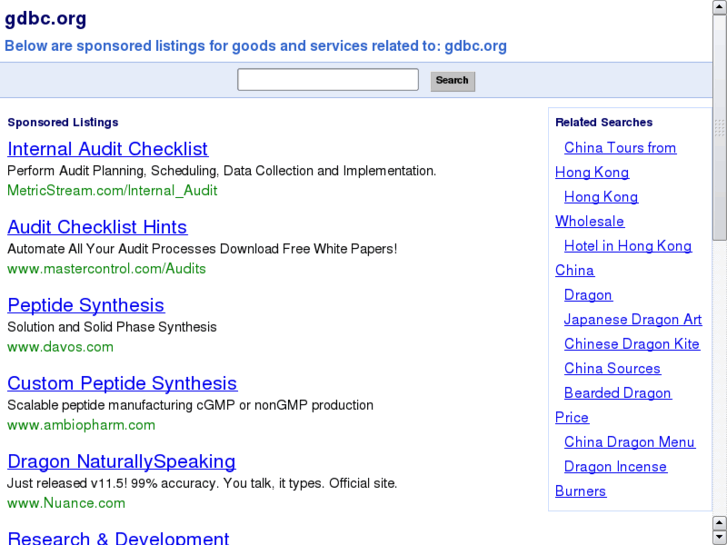Click the China Tours from Hong Kong link
This screenshot has height=545, width=727.
[x=619, y=148]
